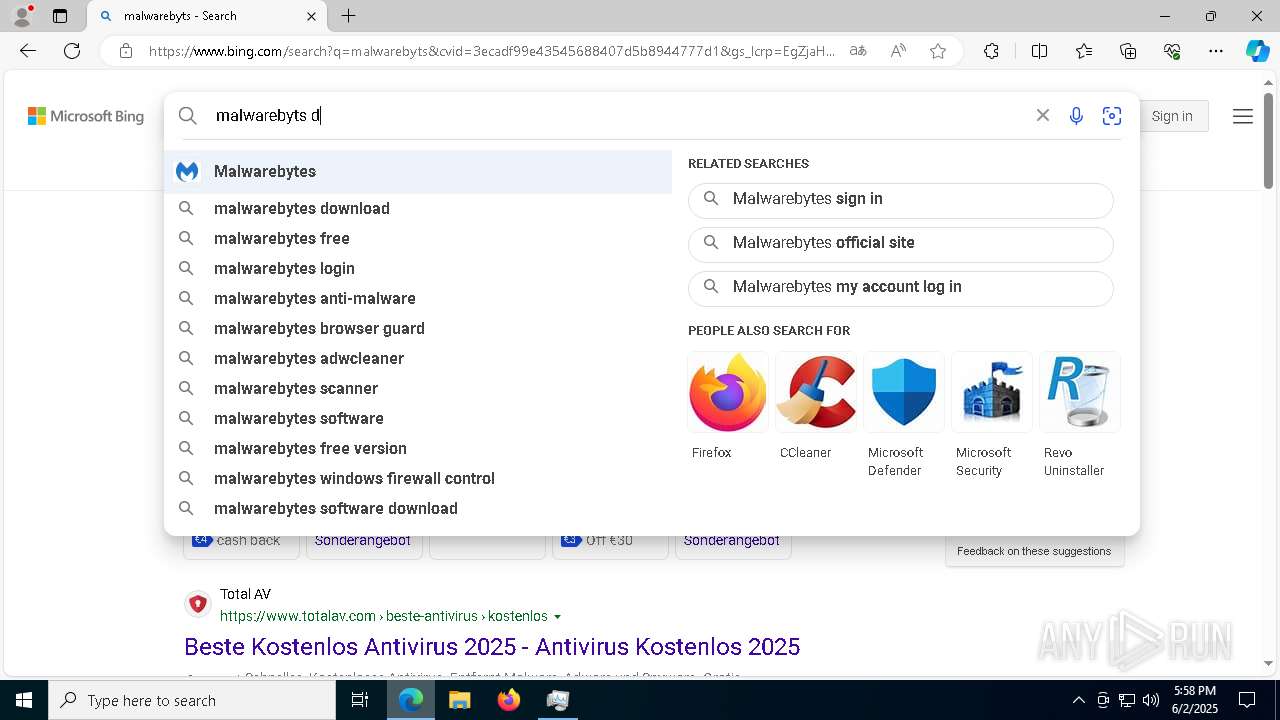
Task: Open the Windows Start menu
Action: click(x=24, y=700)
